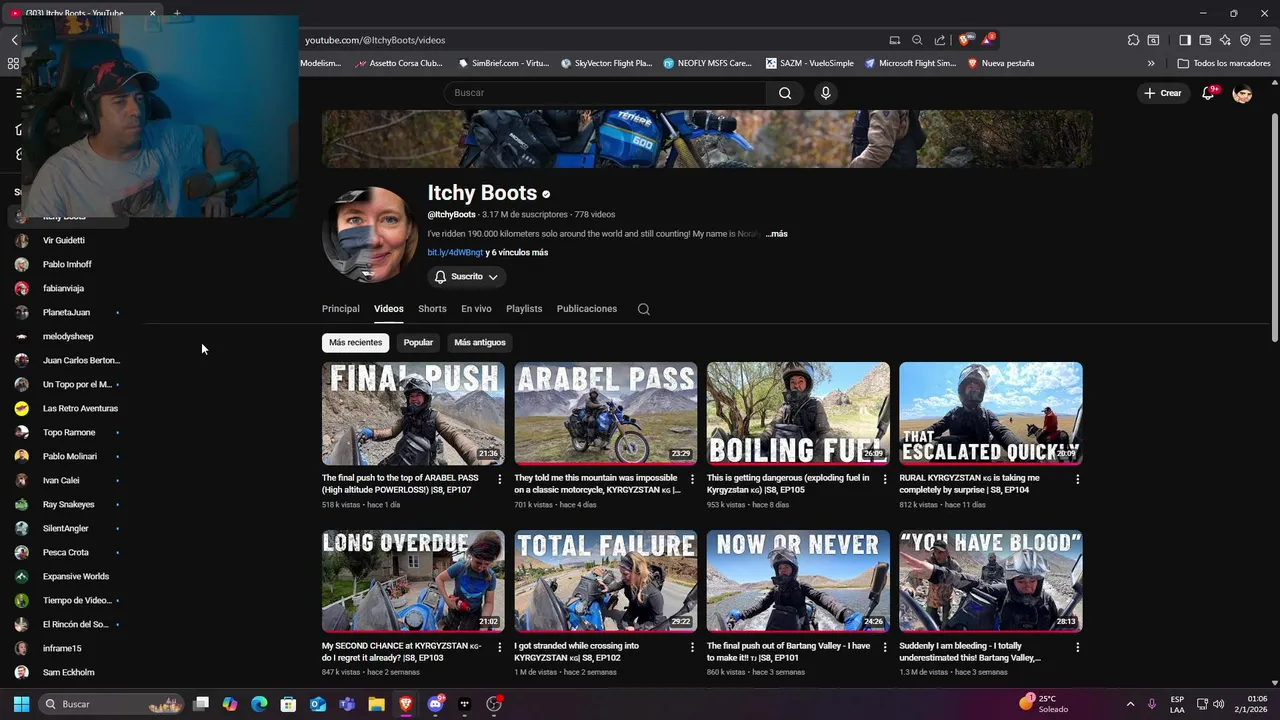Focus the YouTube Buscar search field

(x=605, y=93)
